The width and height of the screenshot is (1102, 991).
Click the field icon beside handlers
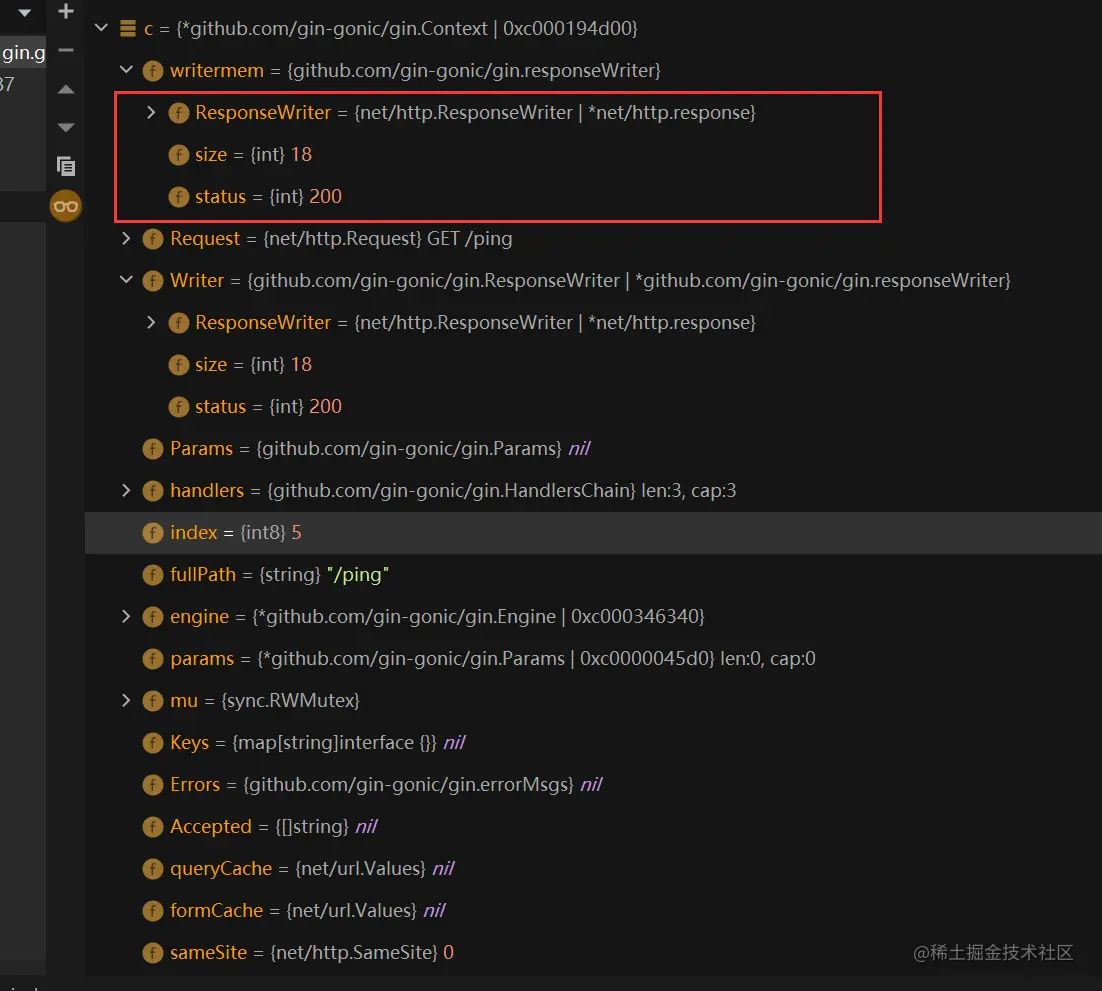153,491
